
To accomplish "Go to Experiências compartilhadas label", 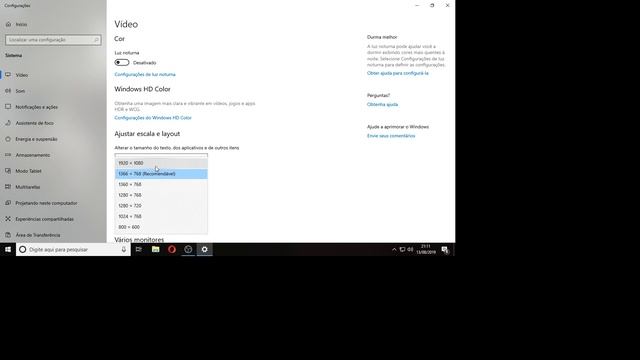I will coord(44,219).
